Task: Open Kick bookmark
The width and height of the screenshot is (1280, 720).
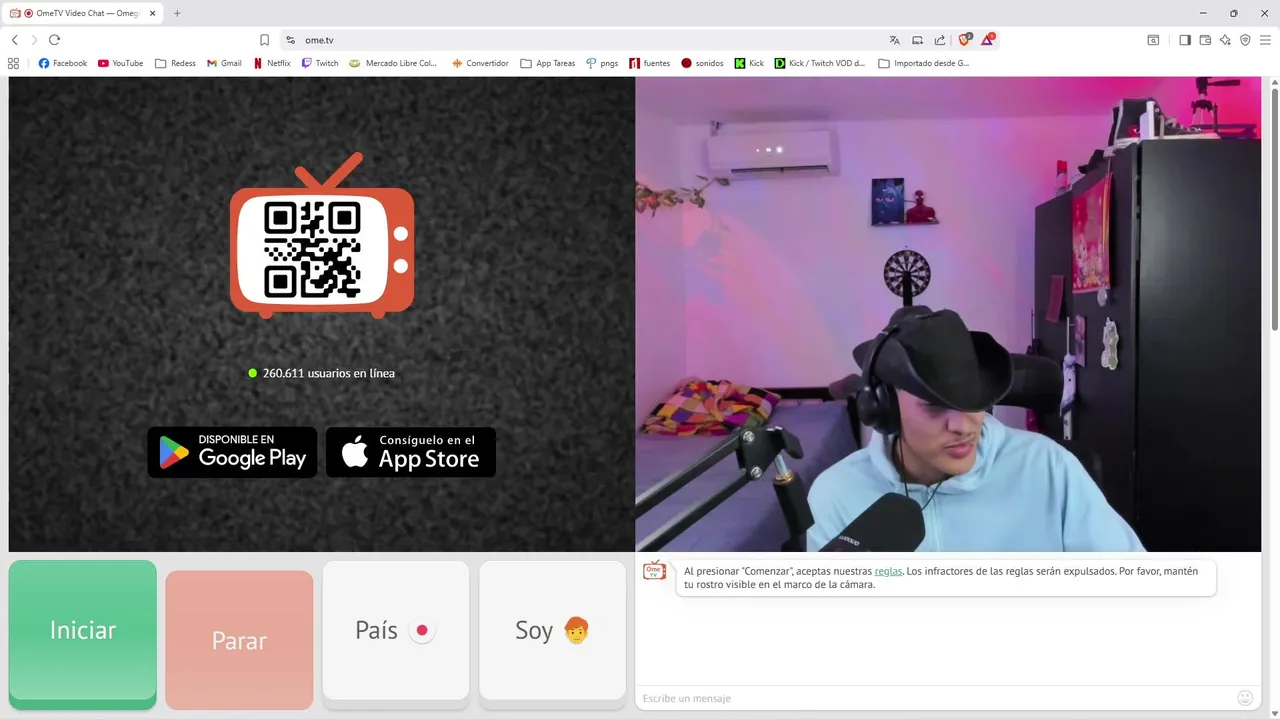Action: click(x=749, y=63)
